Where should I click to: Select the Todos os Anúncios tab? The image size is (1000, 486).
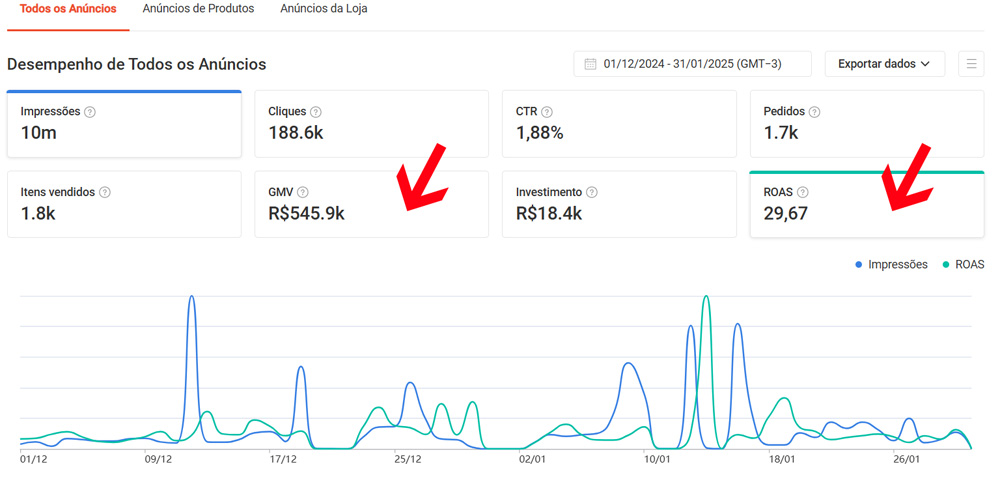[x=68, y=9]
